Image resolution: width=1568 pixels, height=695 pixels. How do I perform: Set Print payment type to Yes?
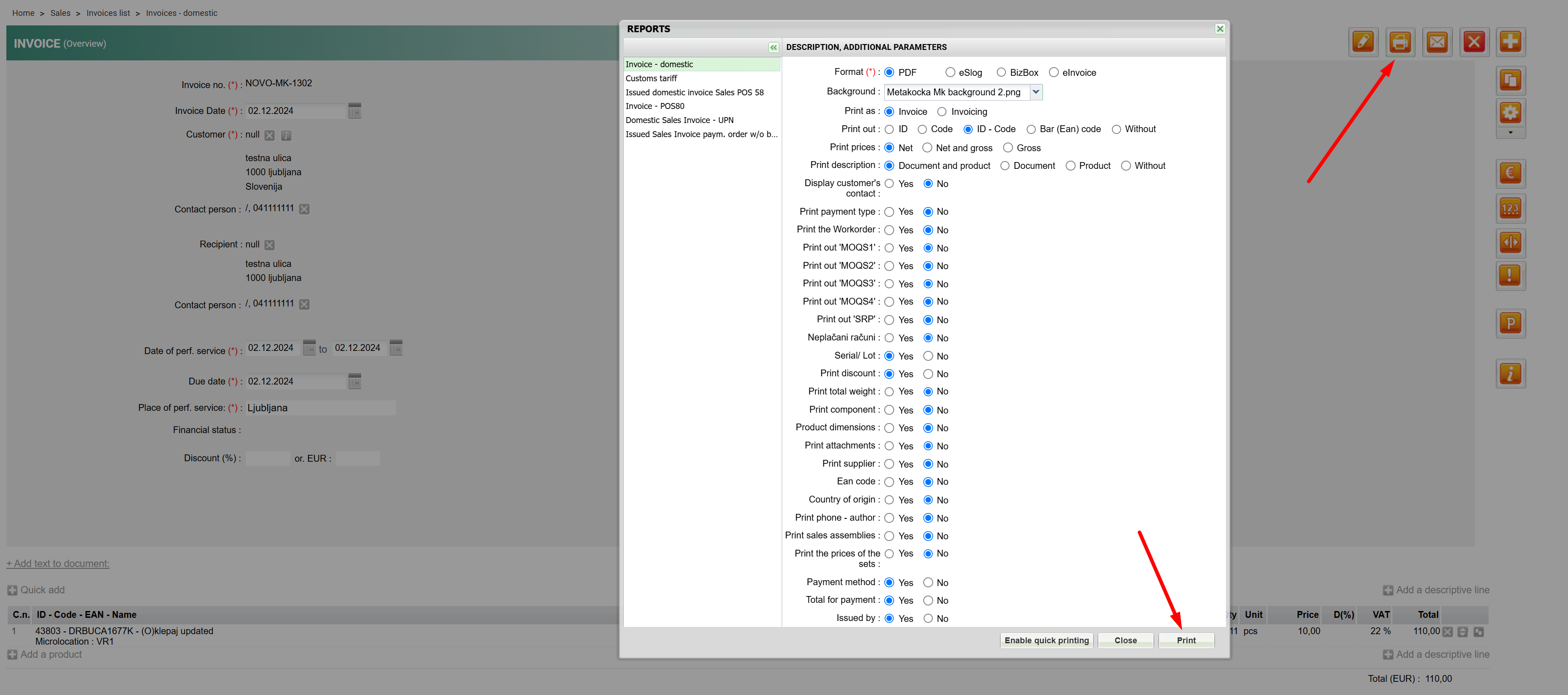tap(889, 212)
